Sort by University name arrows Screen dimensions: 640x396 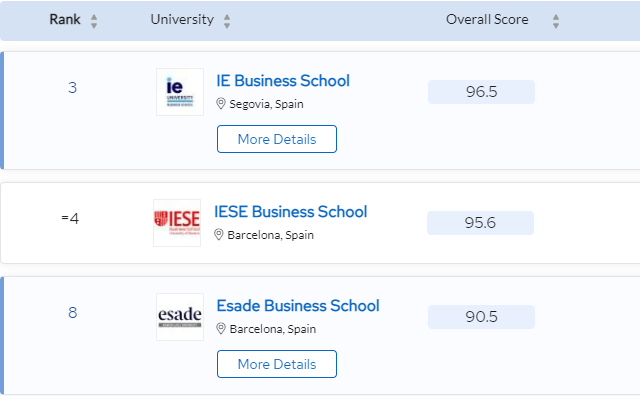(x=227, y=21)
